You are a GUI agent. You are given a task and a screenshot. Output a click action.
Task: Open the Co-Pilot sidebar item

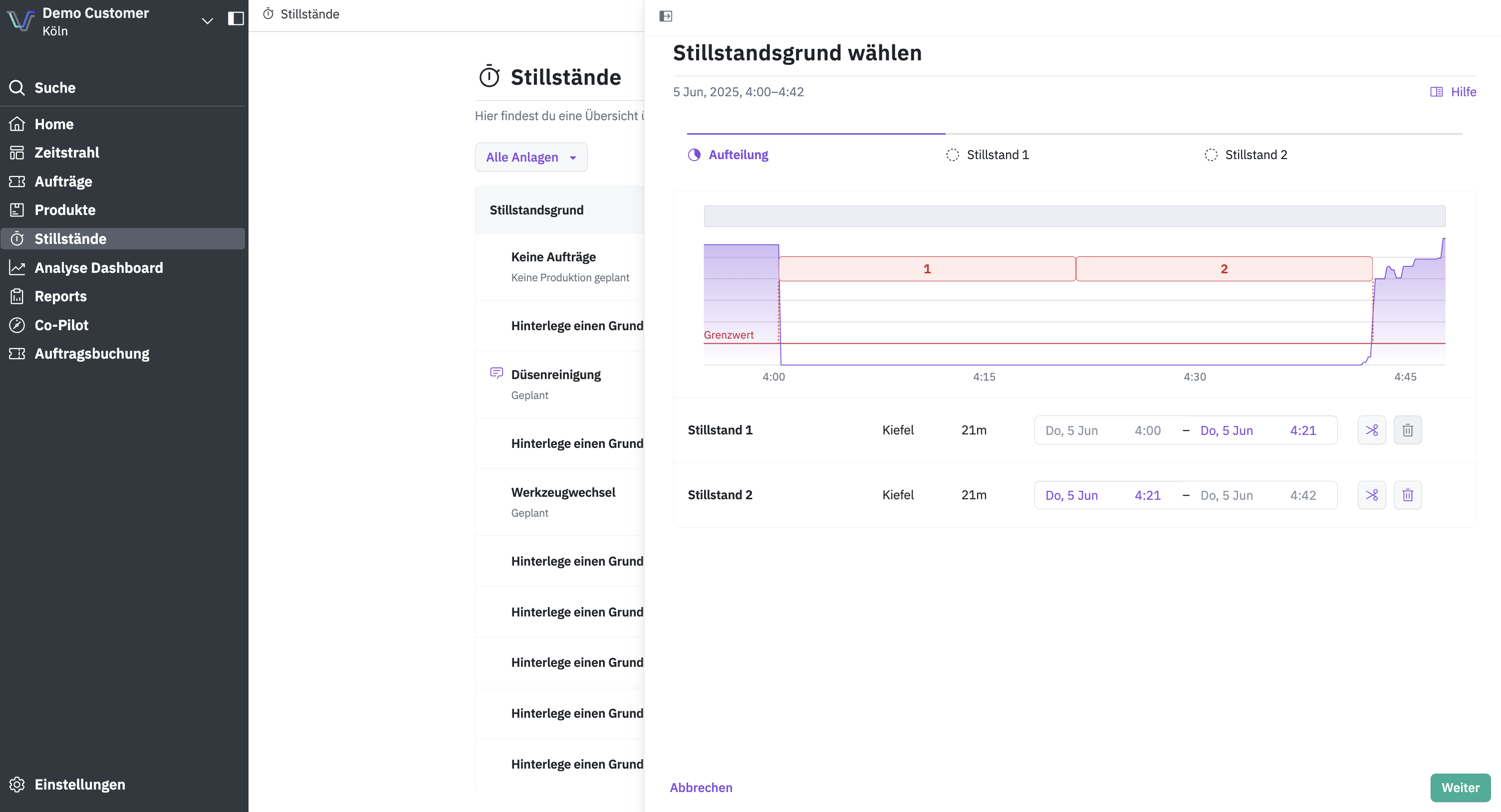(x=61, y=325)
